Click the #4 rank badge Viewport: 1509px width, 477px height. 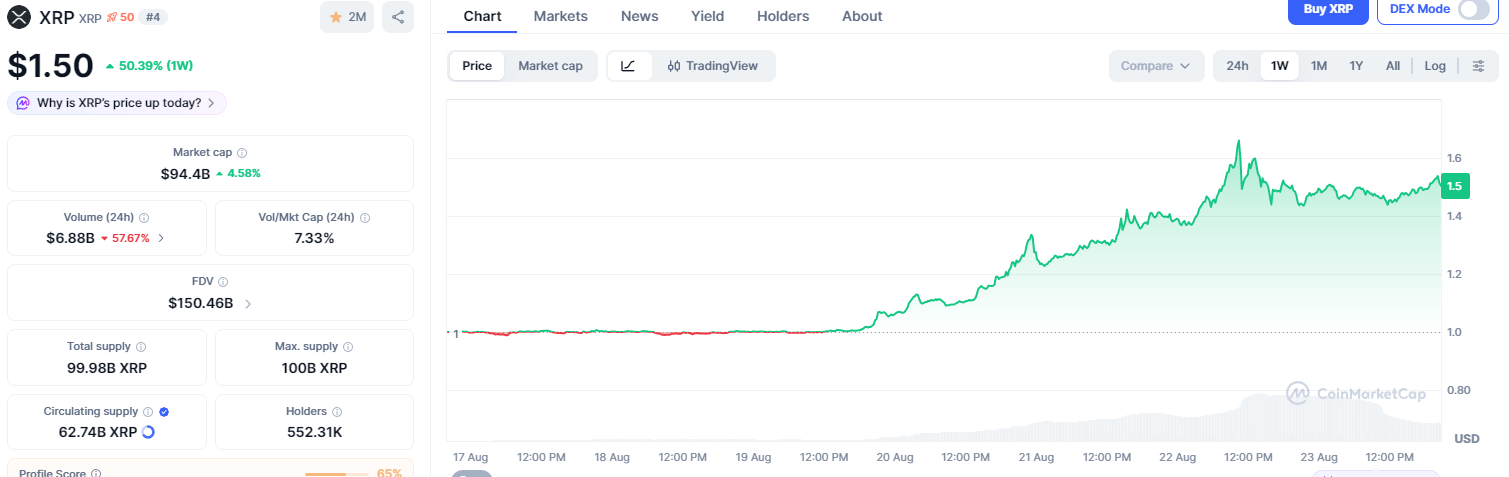pyautogui.click(x=153, y=17)
